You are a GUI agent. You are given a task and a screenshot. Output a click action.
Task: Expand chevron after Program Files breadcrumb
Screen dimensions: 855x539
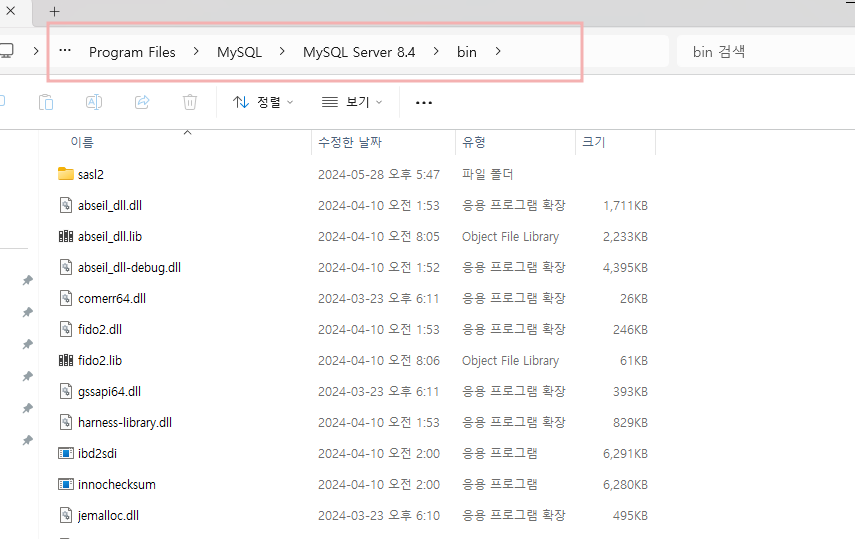pyautogui.click(x=196, y=51)
